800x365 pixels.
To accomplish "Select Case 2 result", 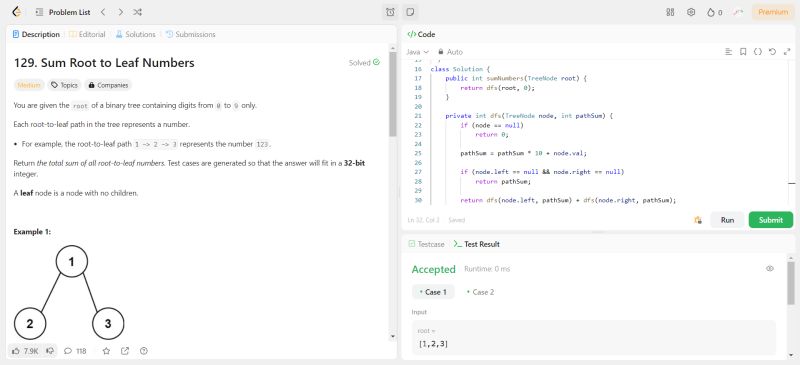I will pos(480,292).
